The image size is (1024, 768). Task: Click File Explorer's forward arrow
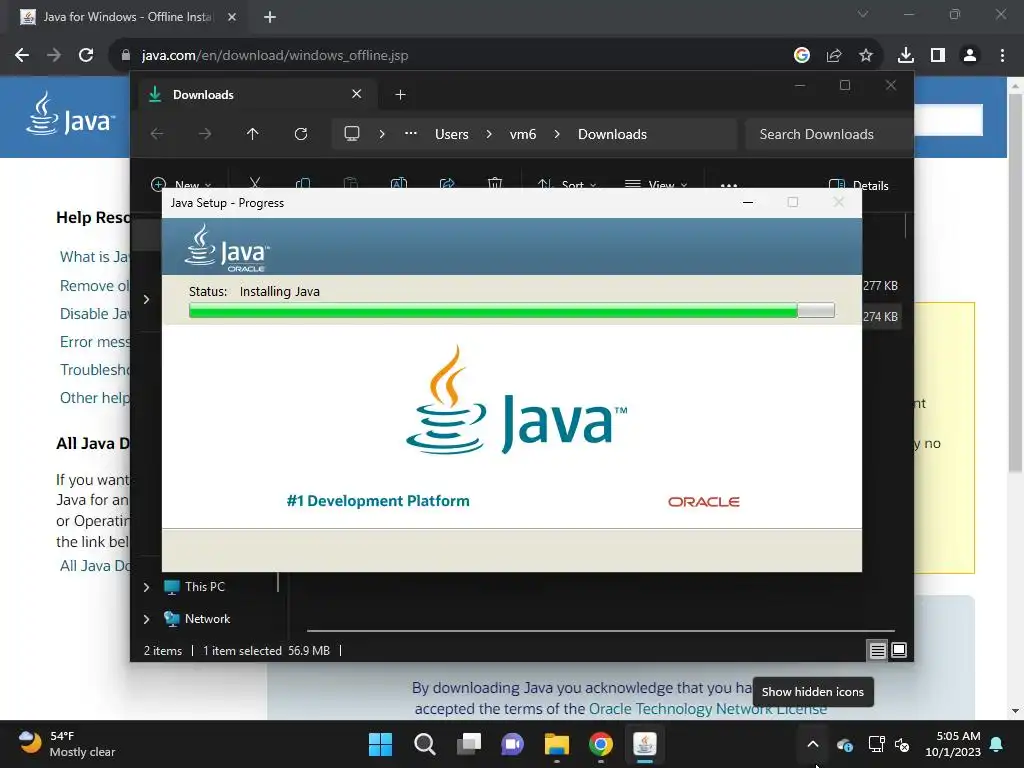click(x=205, y=134)
